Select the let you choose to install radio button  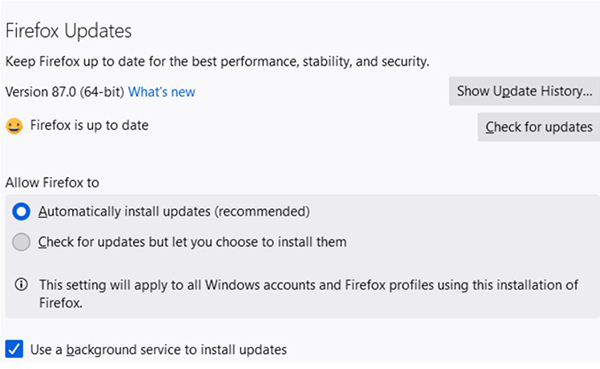coord(21,242)
